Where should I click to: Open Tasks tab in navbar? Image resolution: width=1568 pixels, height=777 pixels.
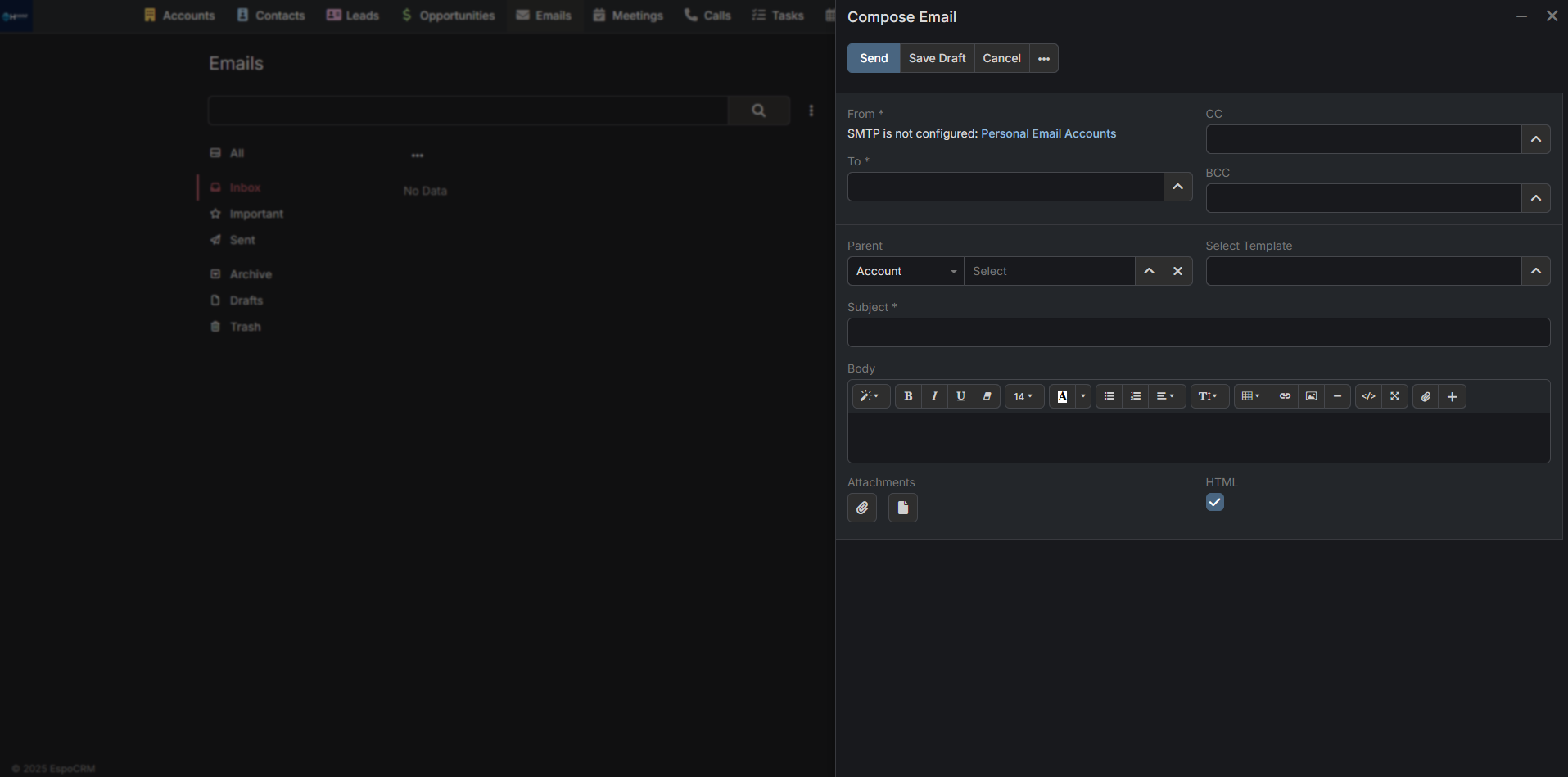[x=778, y=16]
